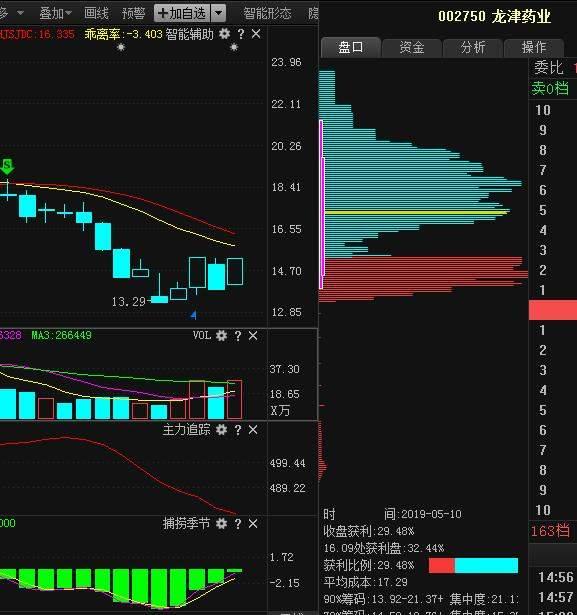Close the VOL volume panel
This screenshot has width=577, height=615.
(x=253, y=336)
